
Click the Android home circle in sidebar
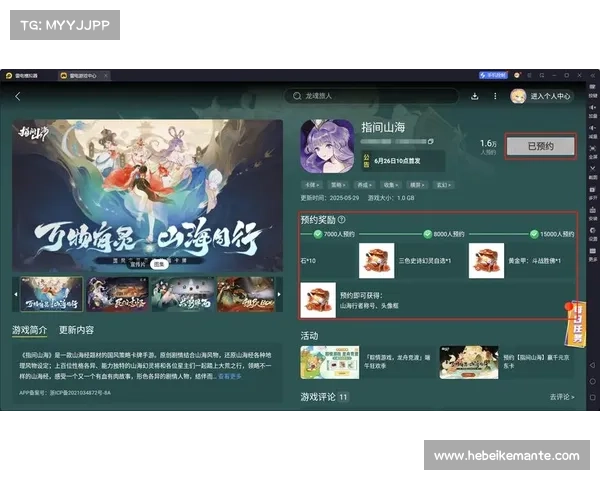[592, 381]
